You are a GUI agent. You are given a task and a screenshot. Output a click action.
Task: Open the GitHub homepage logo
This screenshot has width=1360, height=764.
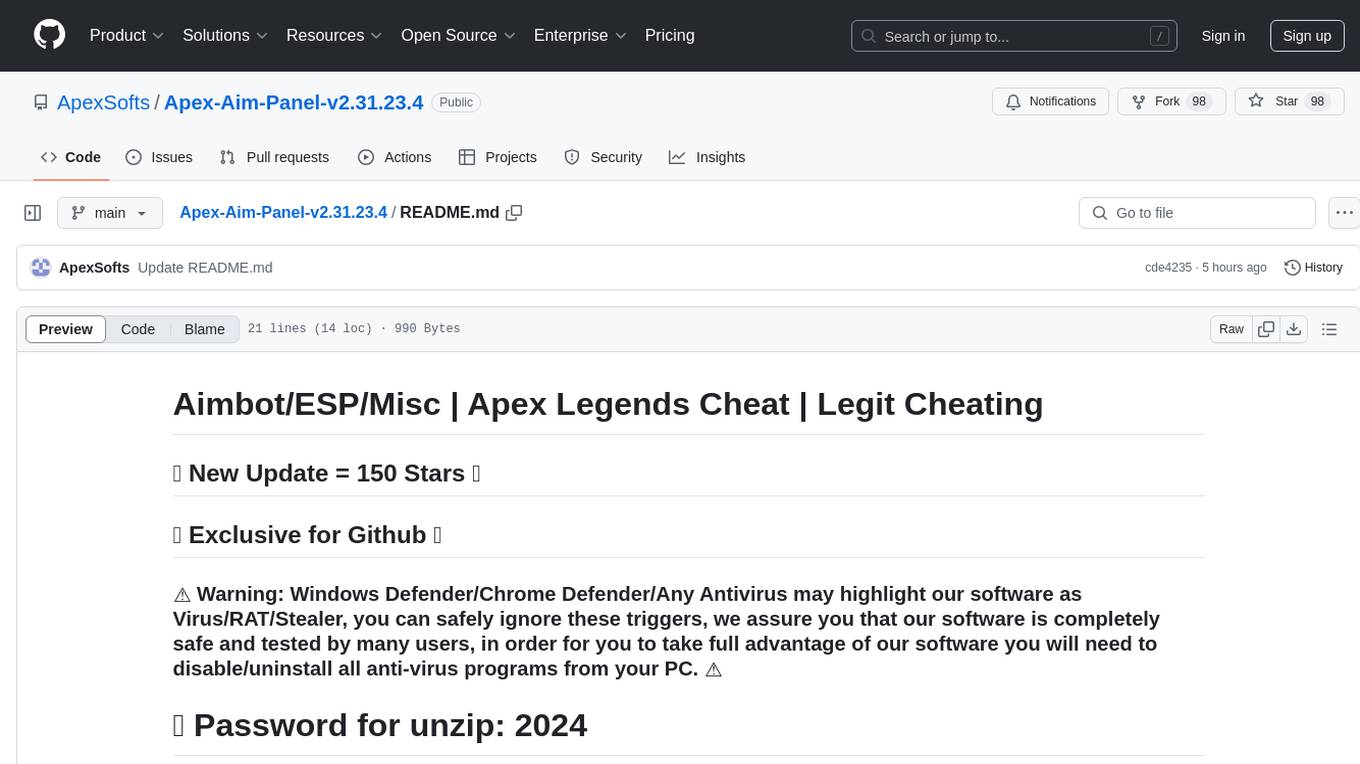tap(49, 35)
